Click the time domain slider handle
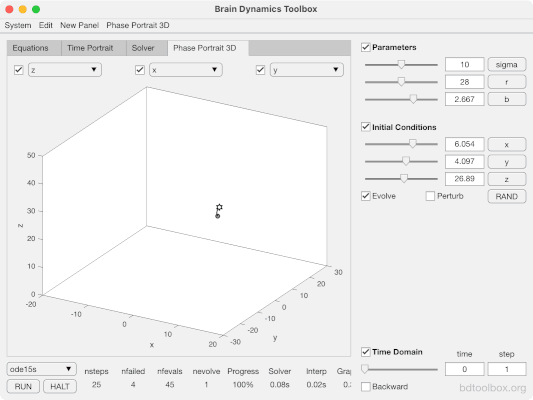 (x=365, y=369)
